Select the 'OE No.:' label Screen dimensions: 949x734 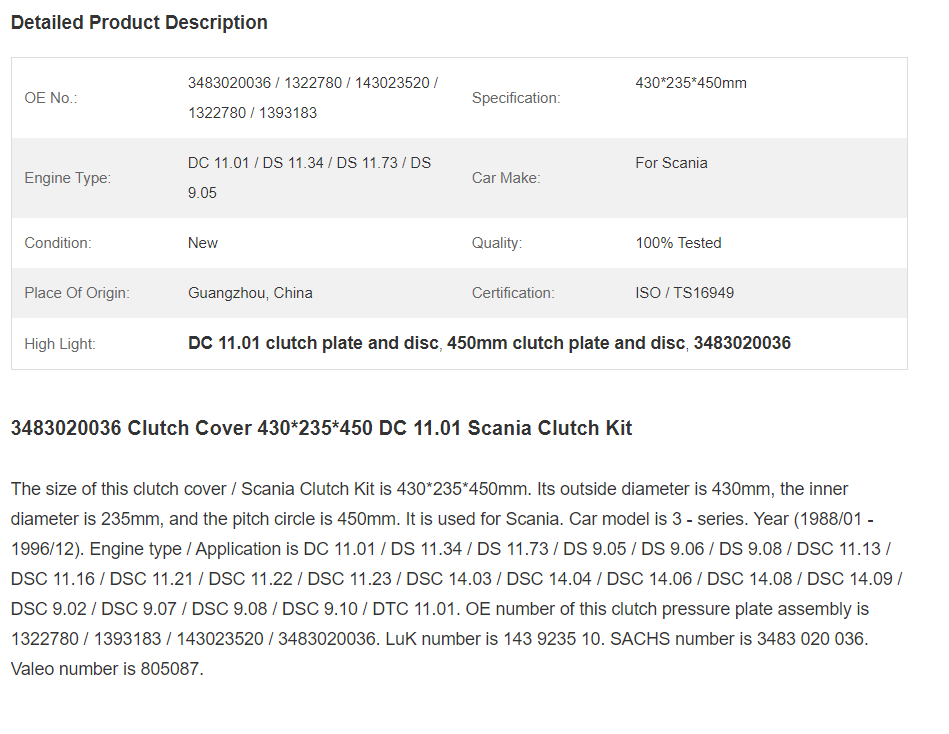(51, 98)
